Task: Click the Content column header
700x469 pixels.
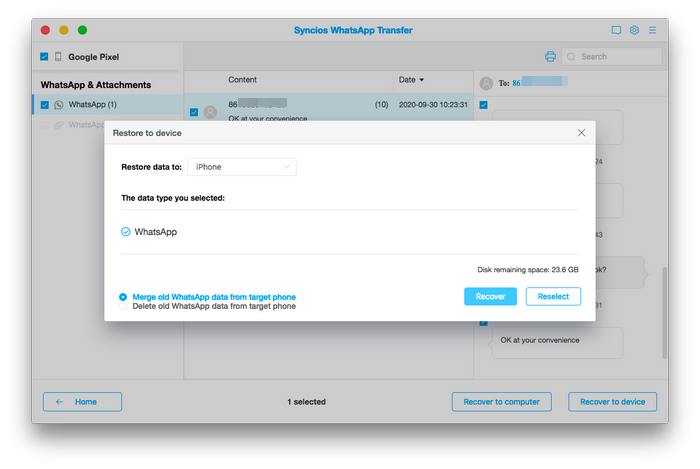Action: [242, 79]
